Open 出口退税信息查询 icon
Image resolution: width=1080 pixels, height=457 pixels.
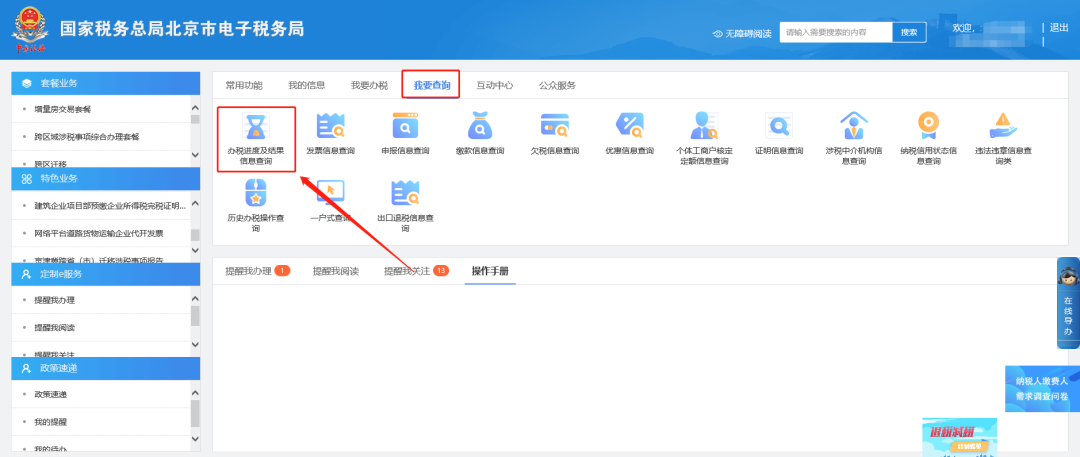(405, 192)
